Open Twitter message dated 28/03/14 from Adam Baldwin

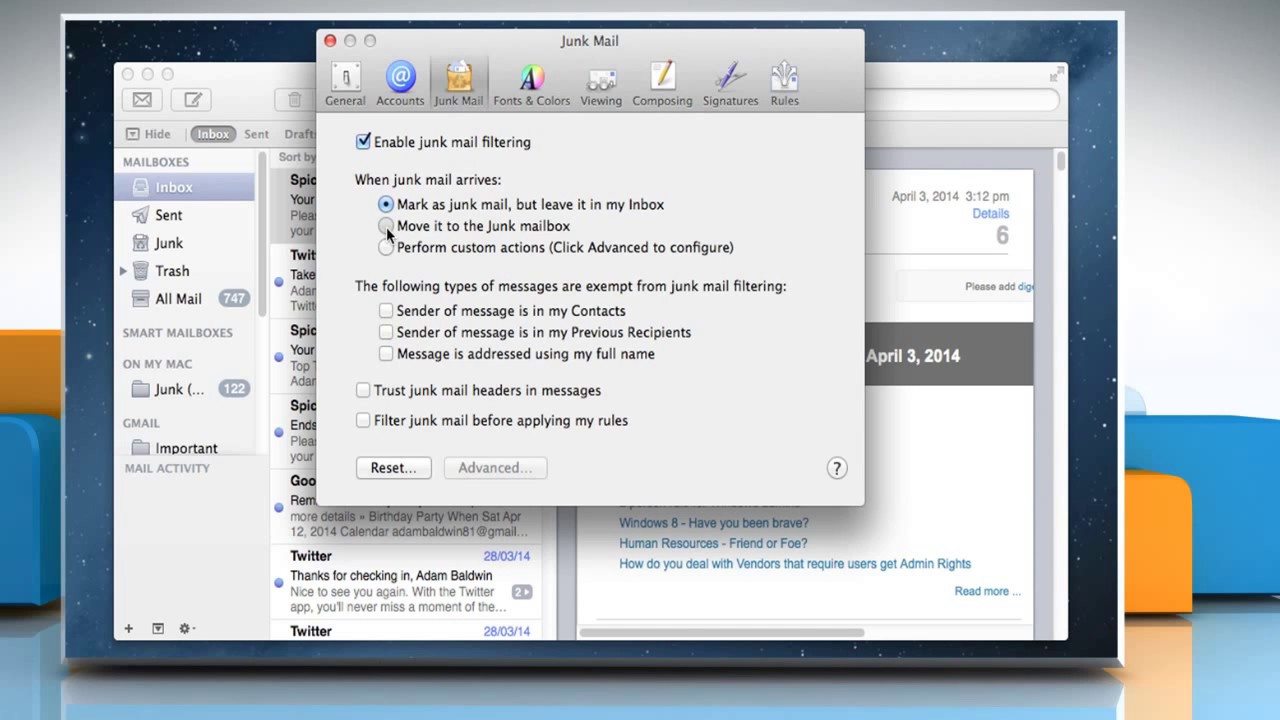[405, 581]
